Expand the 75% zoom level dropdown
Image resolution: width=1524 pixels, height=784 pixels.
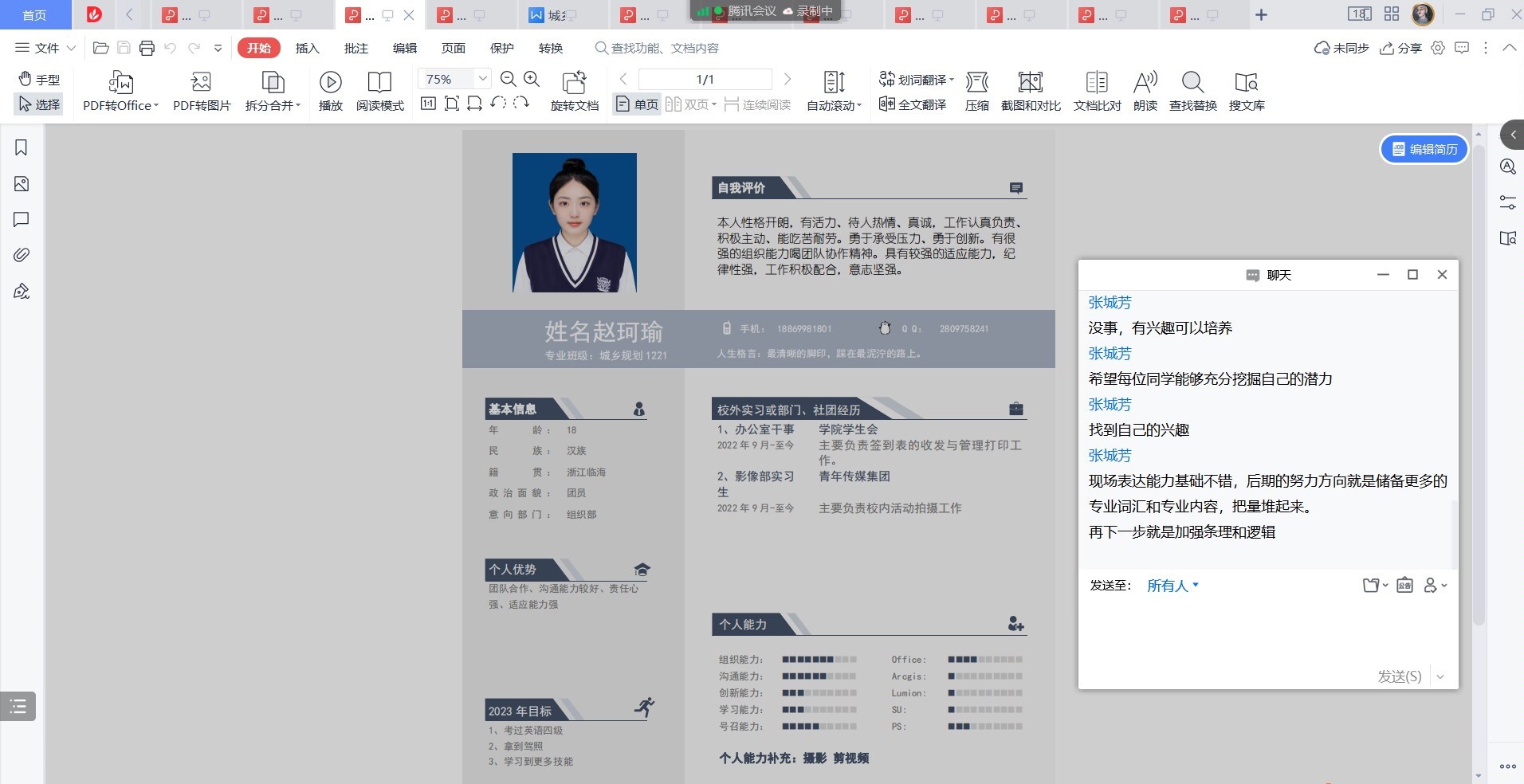coord(482,79)
